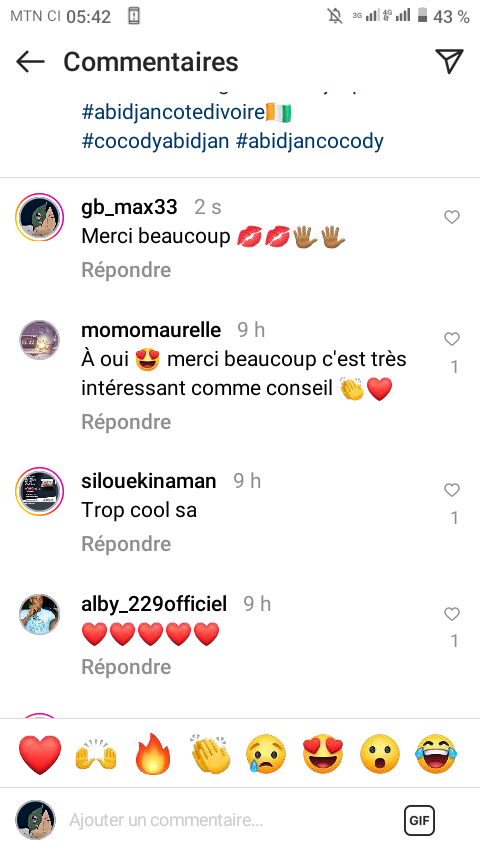Insert the fire quick emoji
The width and height of the screenshot is (480, 854).
(x=153, y=754)
